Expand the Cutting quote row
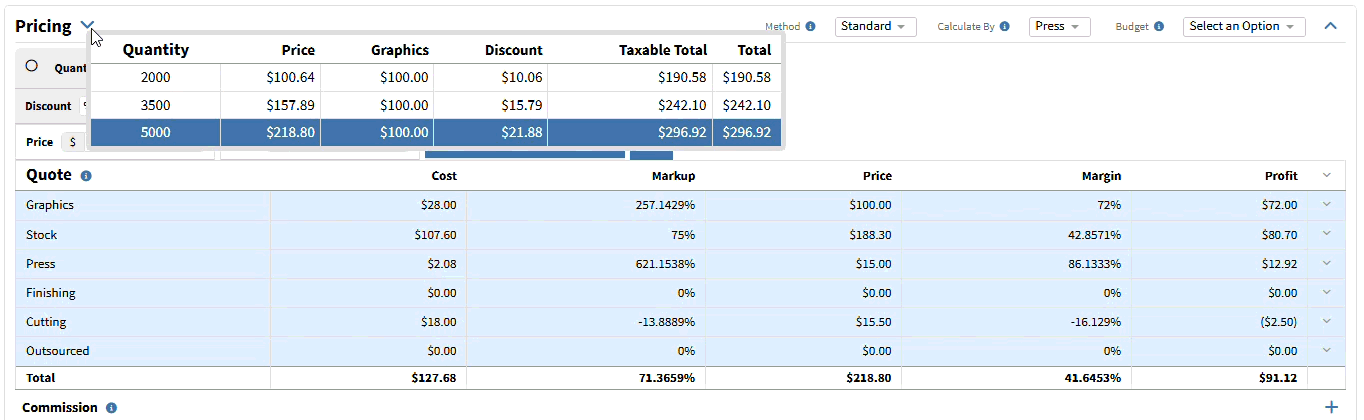The image size is (1364, 420). click(x=1326, y=322)
